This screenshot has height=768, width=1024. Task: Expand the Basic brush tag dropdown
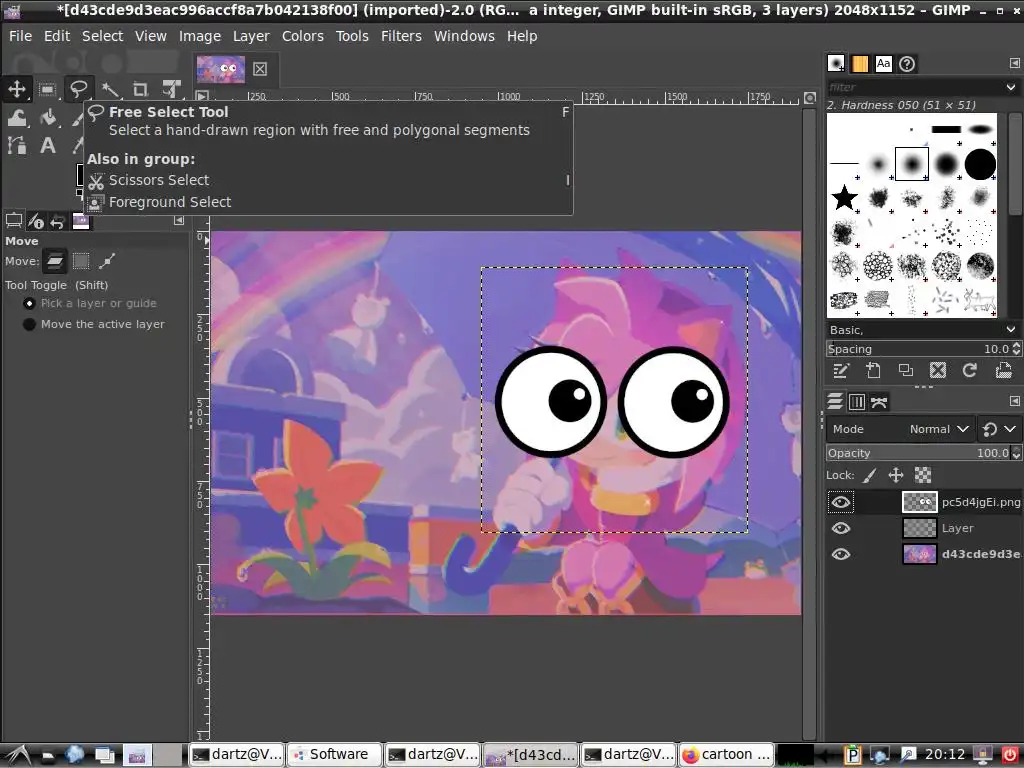[1011, 330]
